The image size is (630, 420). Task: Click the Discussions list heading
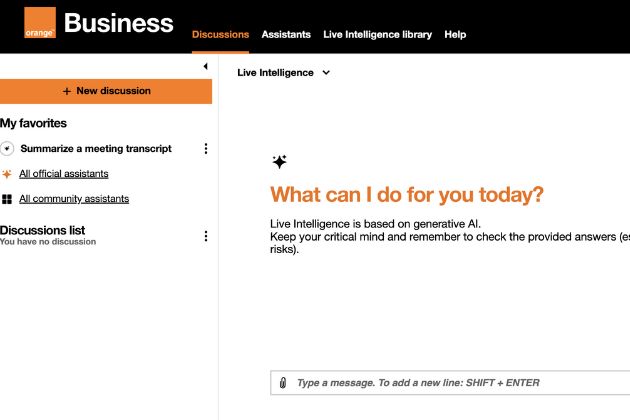(43, 230)
